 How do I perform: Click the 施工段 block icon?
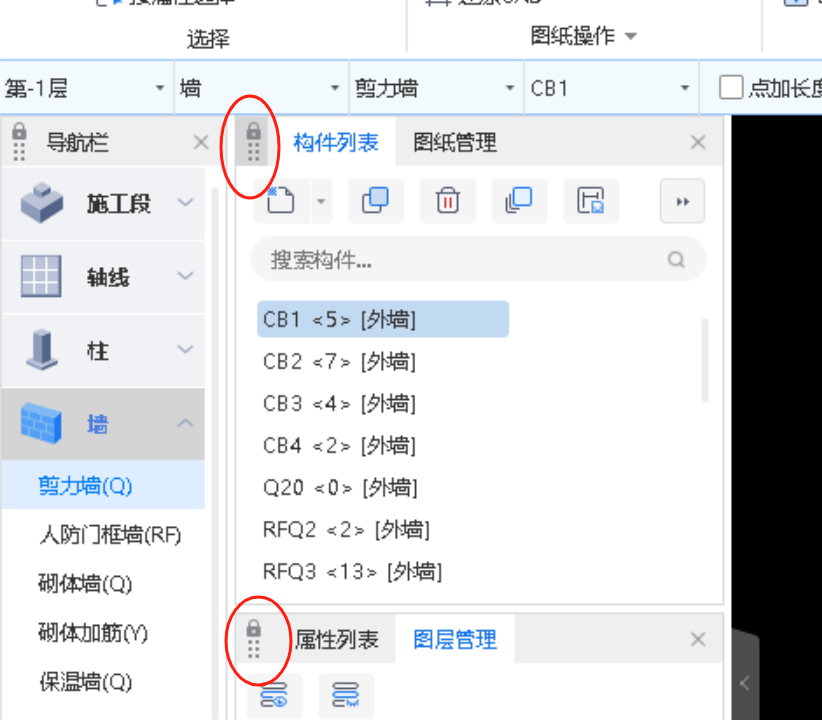pyautogui.click(x=41, y=203)
